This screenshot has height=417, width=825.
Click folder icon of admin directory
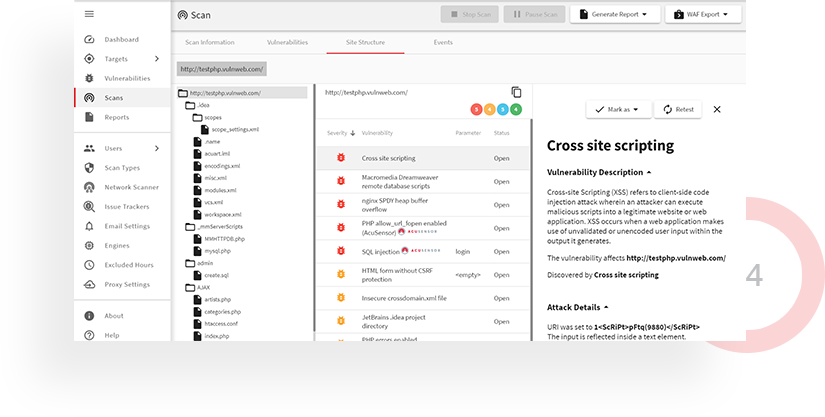point(190,263)
